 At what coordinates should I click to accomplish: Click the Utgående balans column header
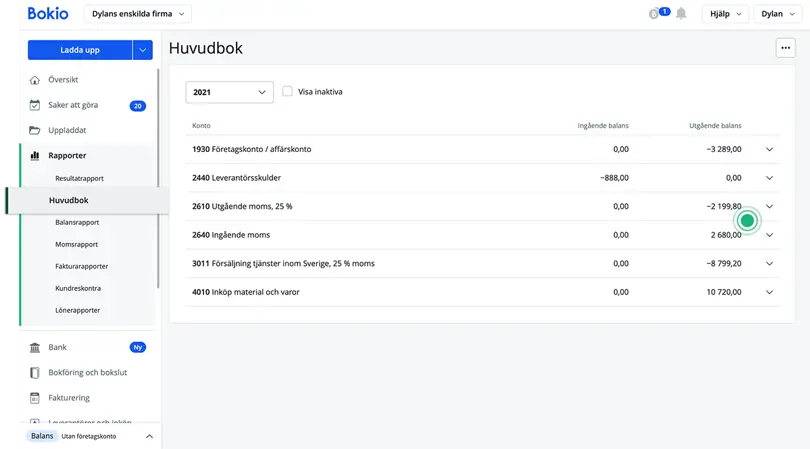(x=715, y=126)
